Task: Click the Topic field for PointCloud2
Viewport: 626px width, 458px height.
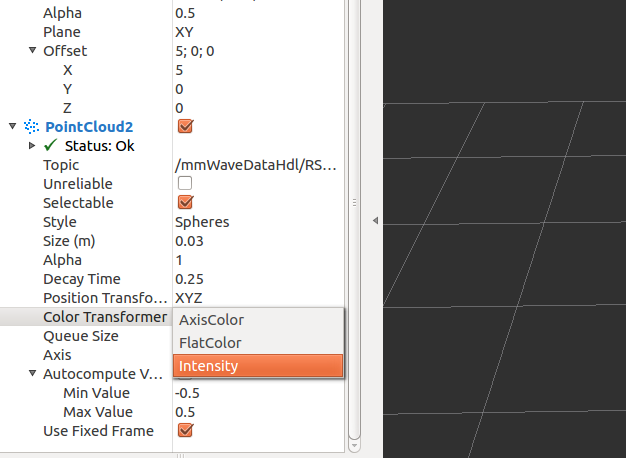Action: (x=254, y=165)
